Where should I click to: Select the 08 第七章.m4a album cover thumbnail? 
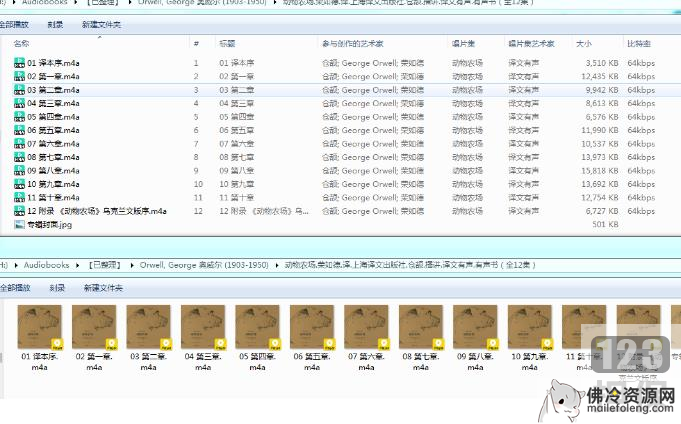pyautogui.click(x=421, y=327)
